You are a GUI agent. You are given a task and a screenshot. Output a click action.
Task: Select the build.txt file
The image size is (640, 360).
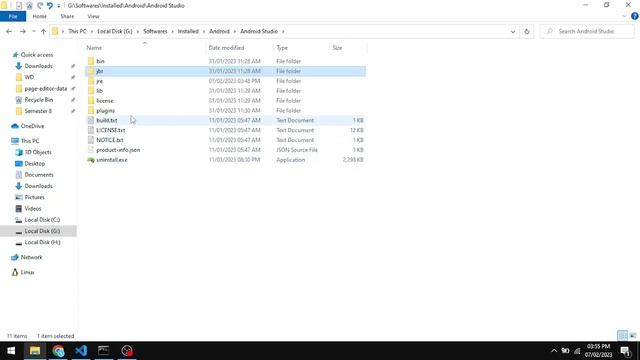(x=225, y=120)
